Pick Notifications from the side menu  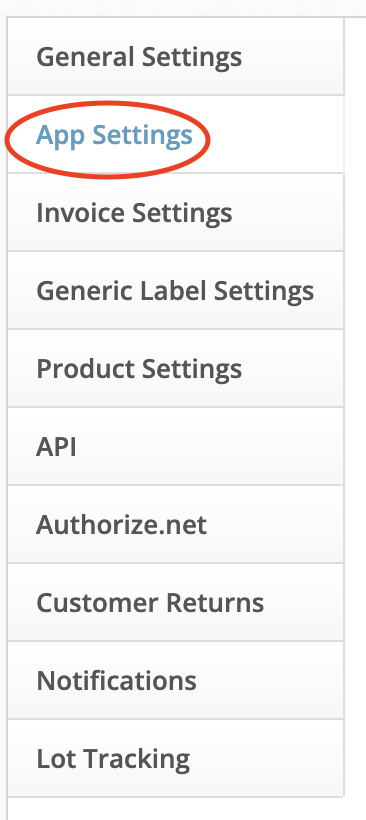(176, 680)
